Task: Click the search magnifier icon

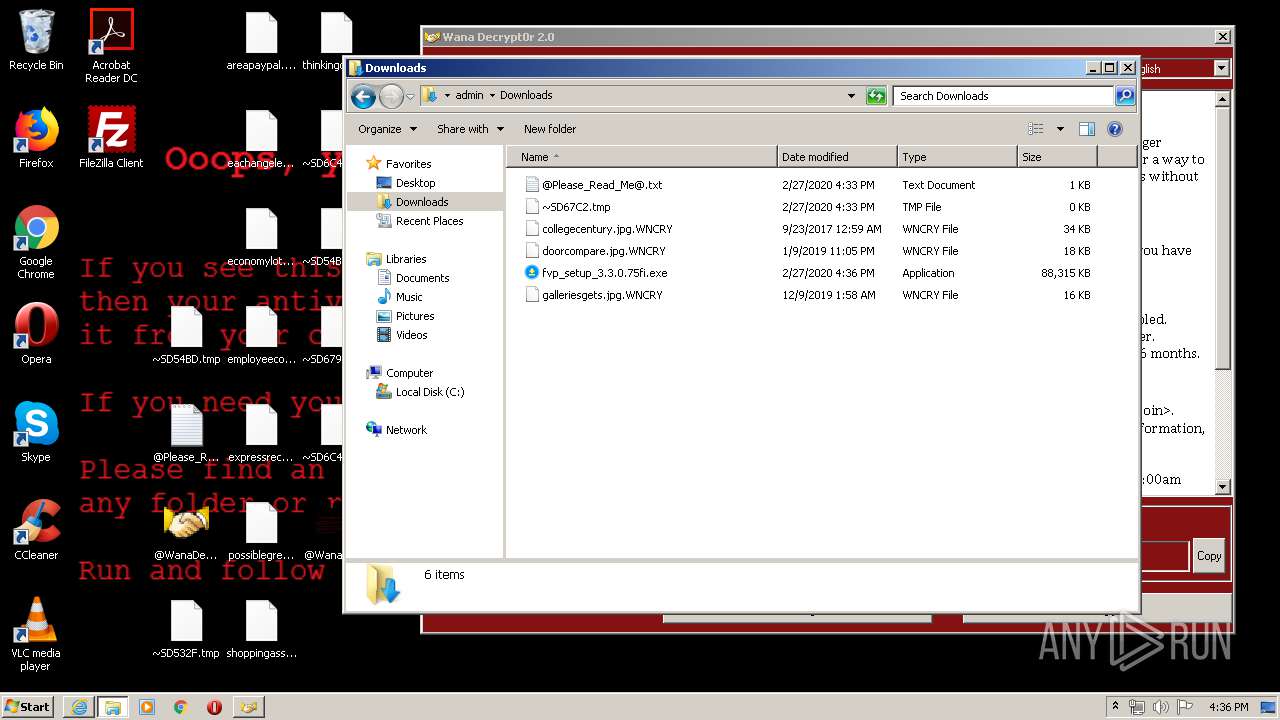Action: (x=1125, y=96)
